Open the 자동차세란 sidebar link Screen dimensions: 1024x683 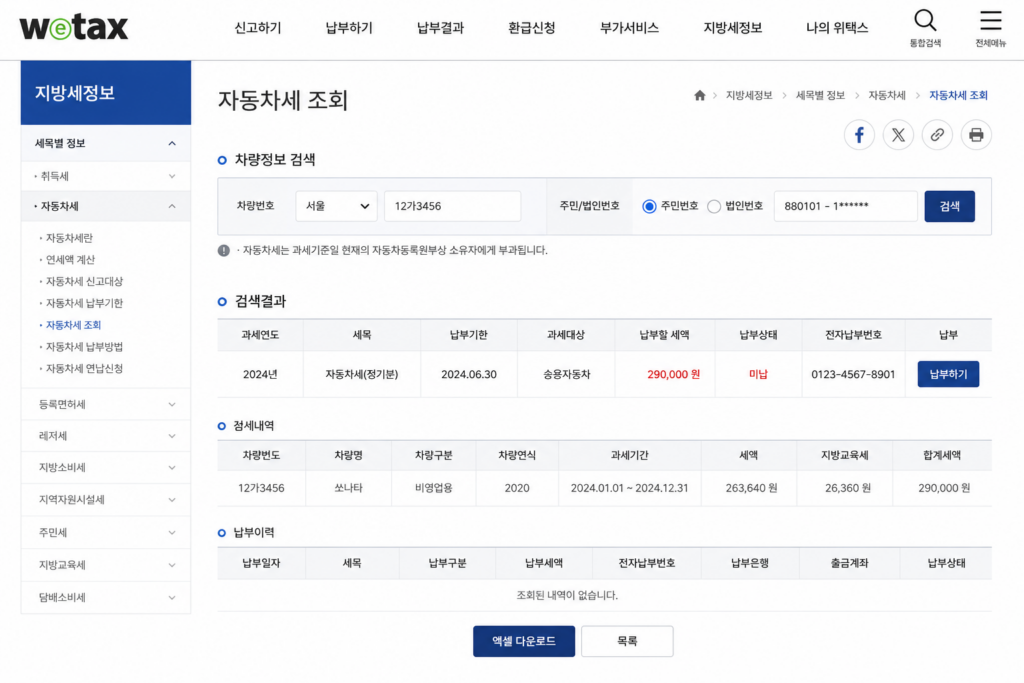coord(69,238)
